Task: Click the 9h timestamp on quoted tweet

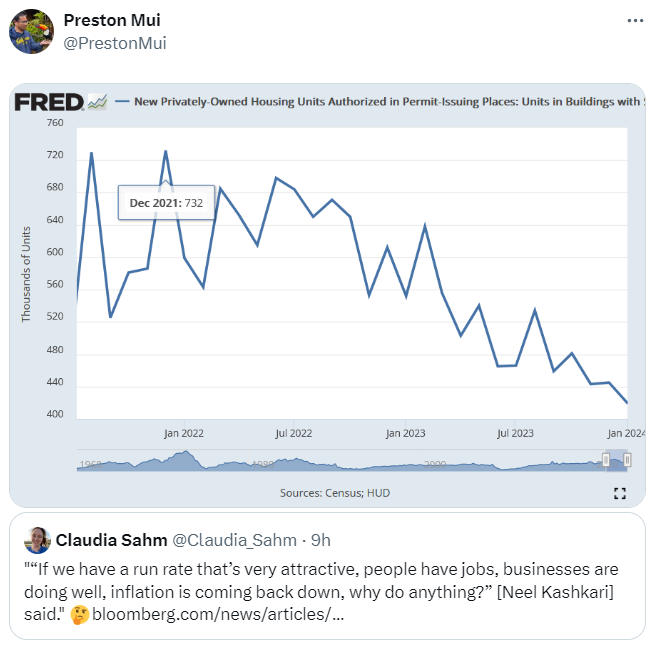Action: [321, 540]
